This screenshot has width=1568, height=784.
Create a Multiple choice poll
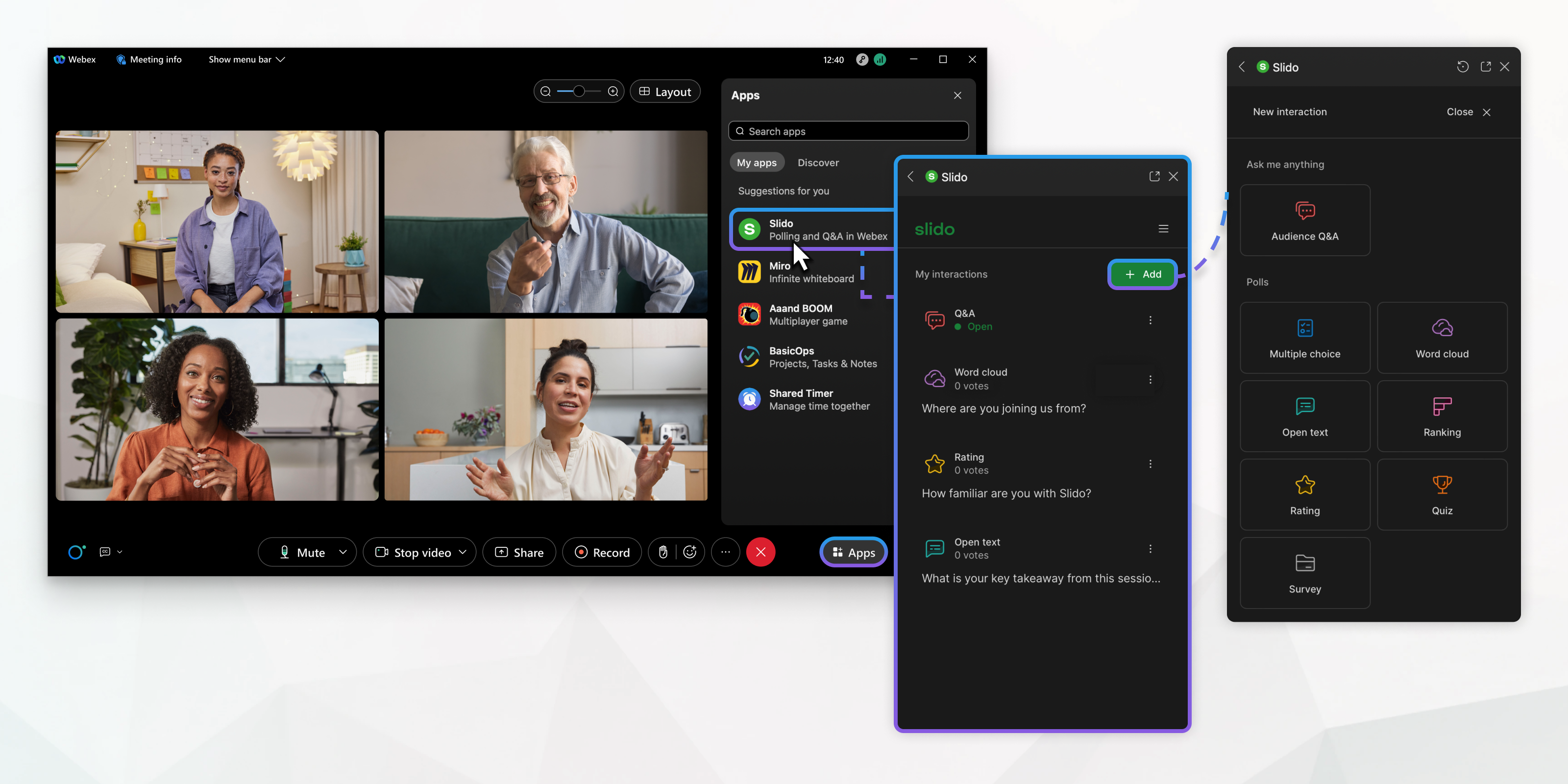click(1304, 338)
